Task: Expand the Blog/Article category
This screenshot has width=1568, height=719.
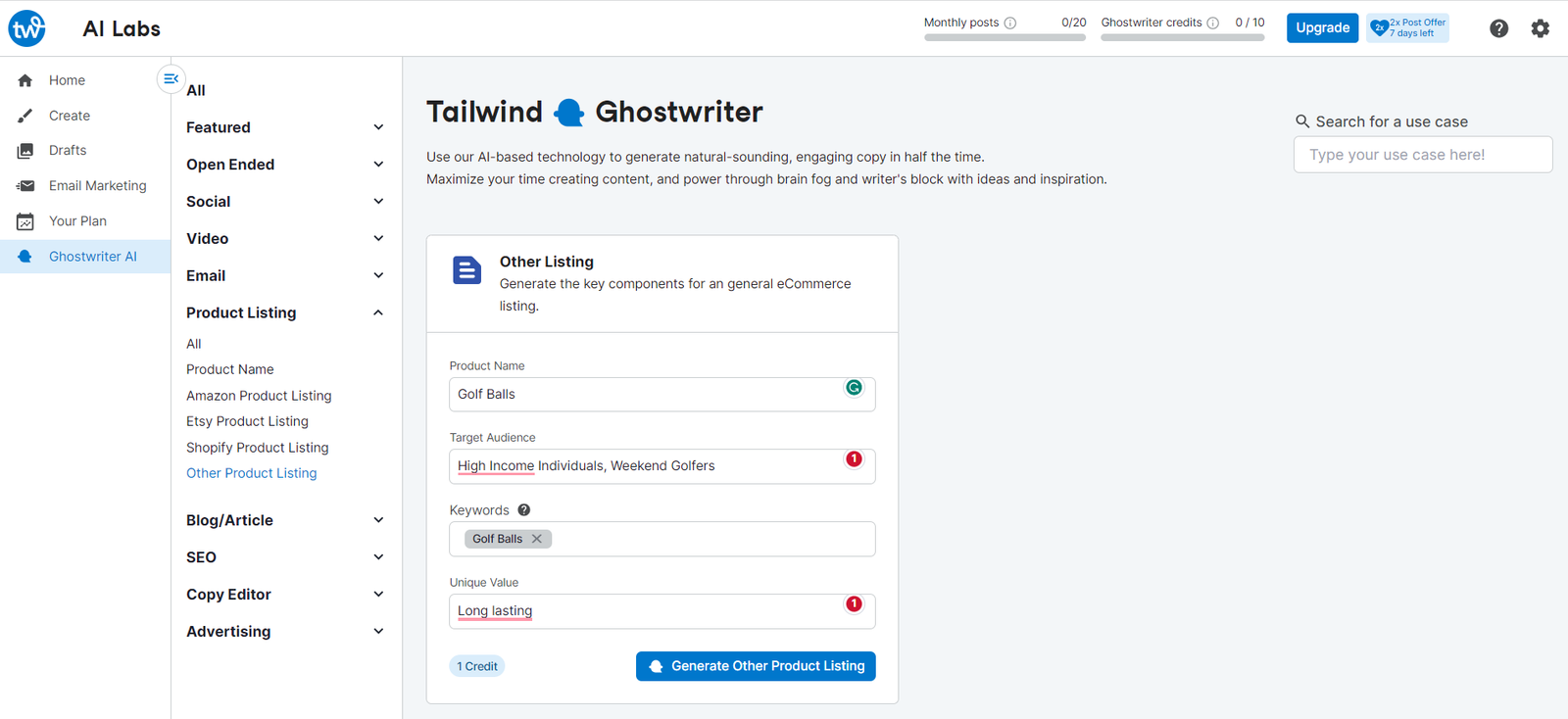Action: (378, 520)
